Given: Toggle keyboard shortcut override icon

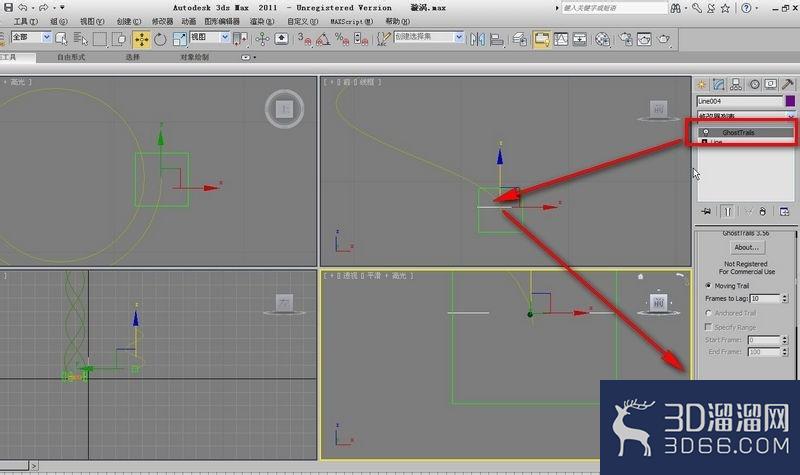Looking at the screenshot, I should point(282,39).
